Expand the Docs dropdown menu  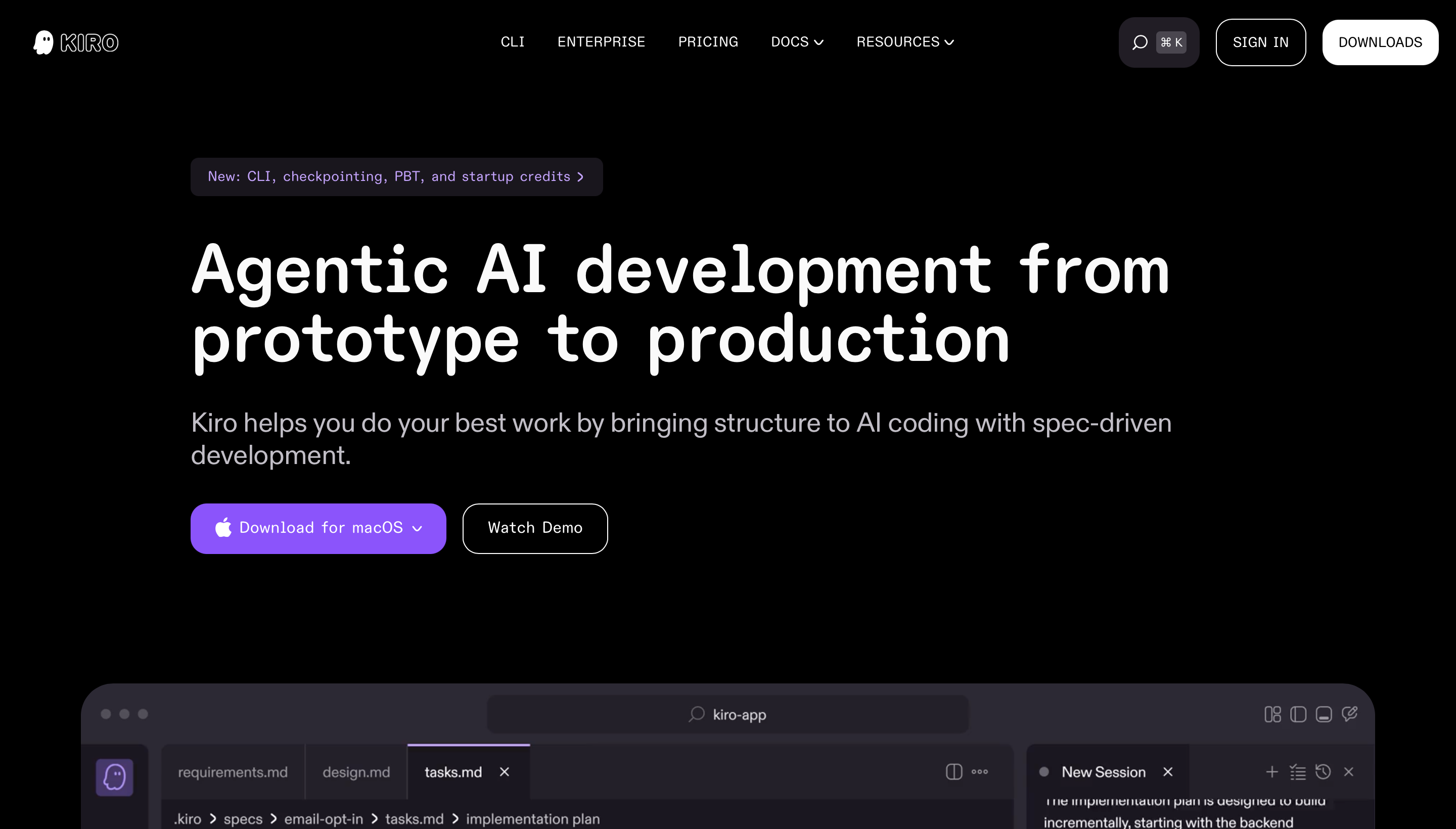coord(797,42)
